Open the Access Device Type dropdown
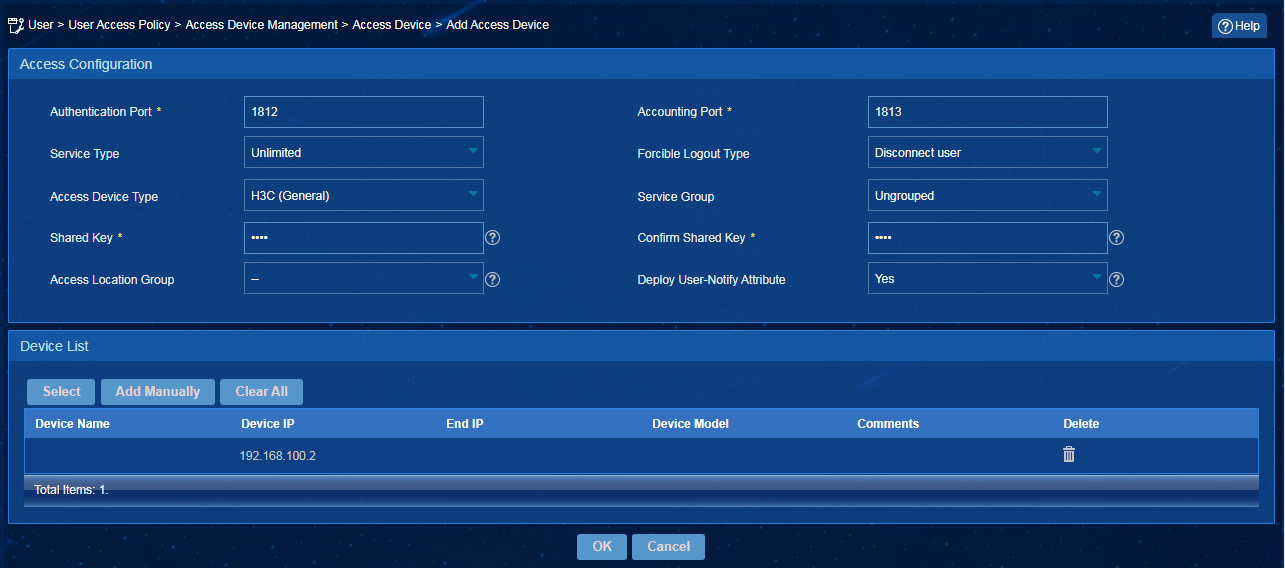 (x=364, y=195)
